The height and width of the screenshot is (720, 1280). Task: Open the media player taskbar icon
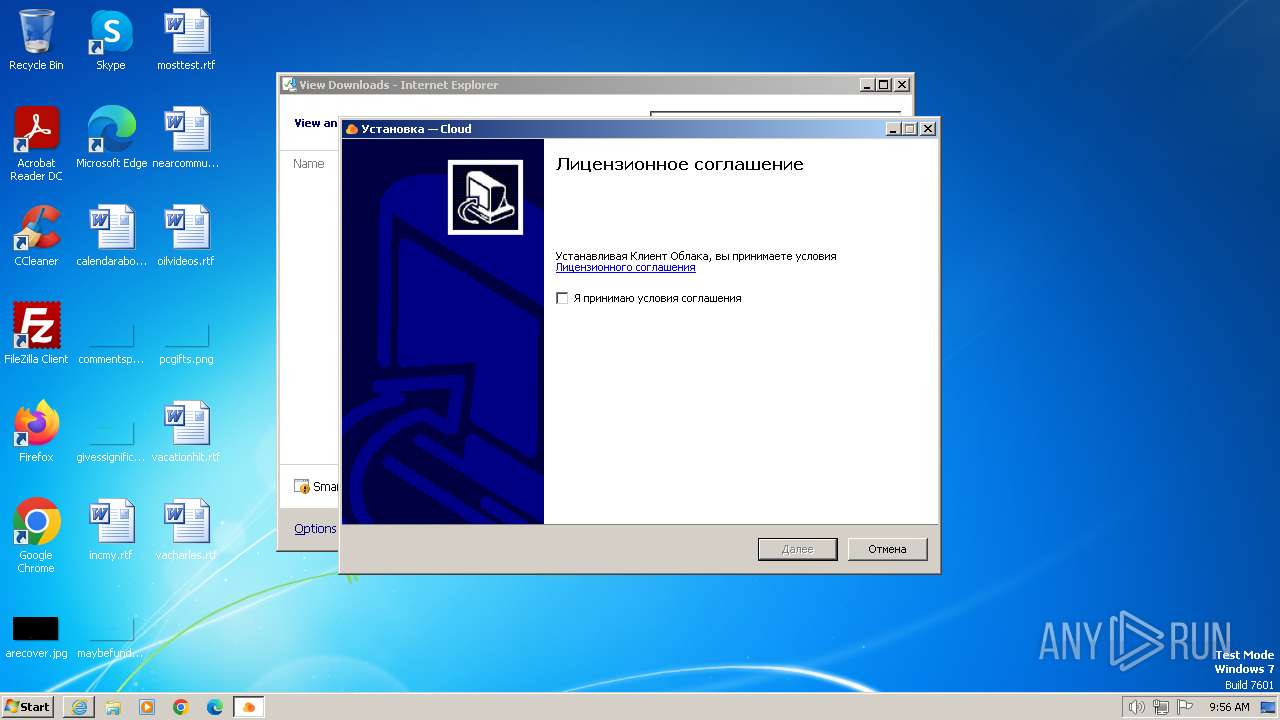click(x=147, y=707)
